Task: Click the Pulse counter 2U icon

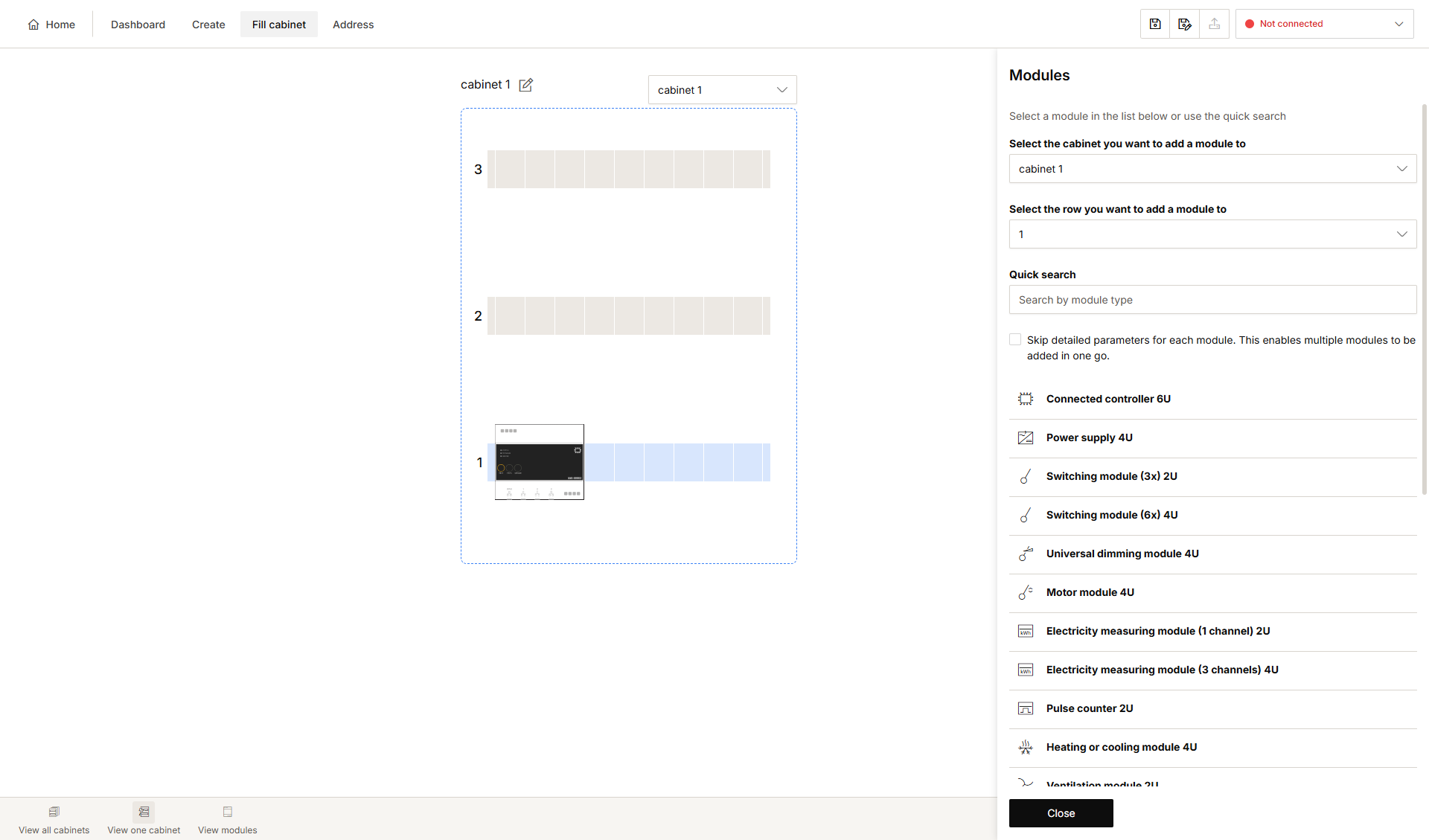Action: [1026, 708]
